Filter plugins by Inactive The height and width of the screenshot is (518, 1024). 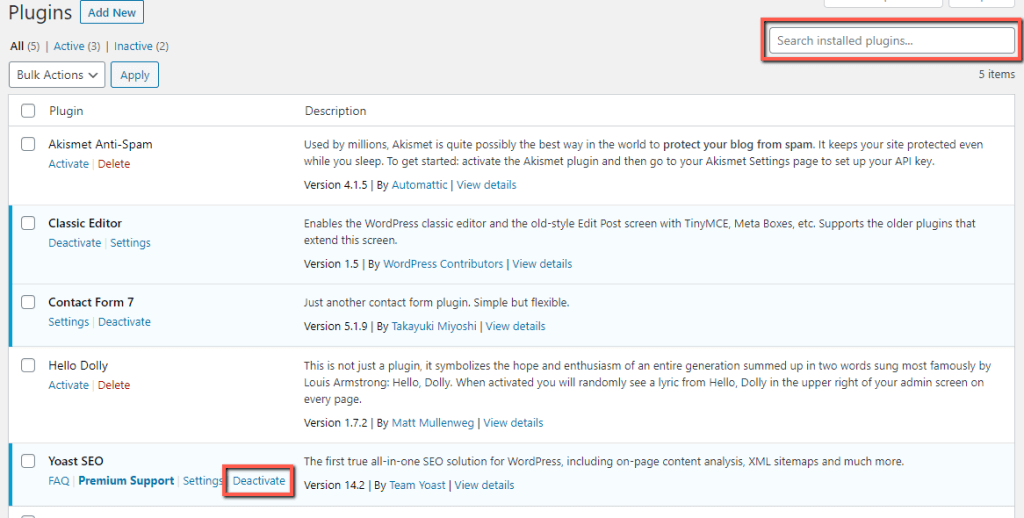point(133,46)
